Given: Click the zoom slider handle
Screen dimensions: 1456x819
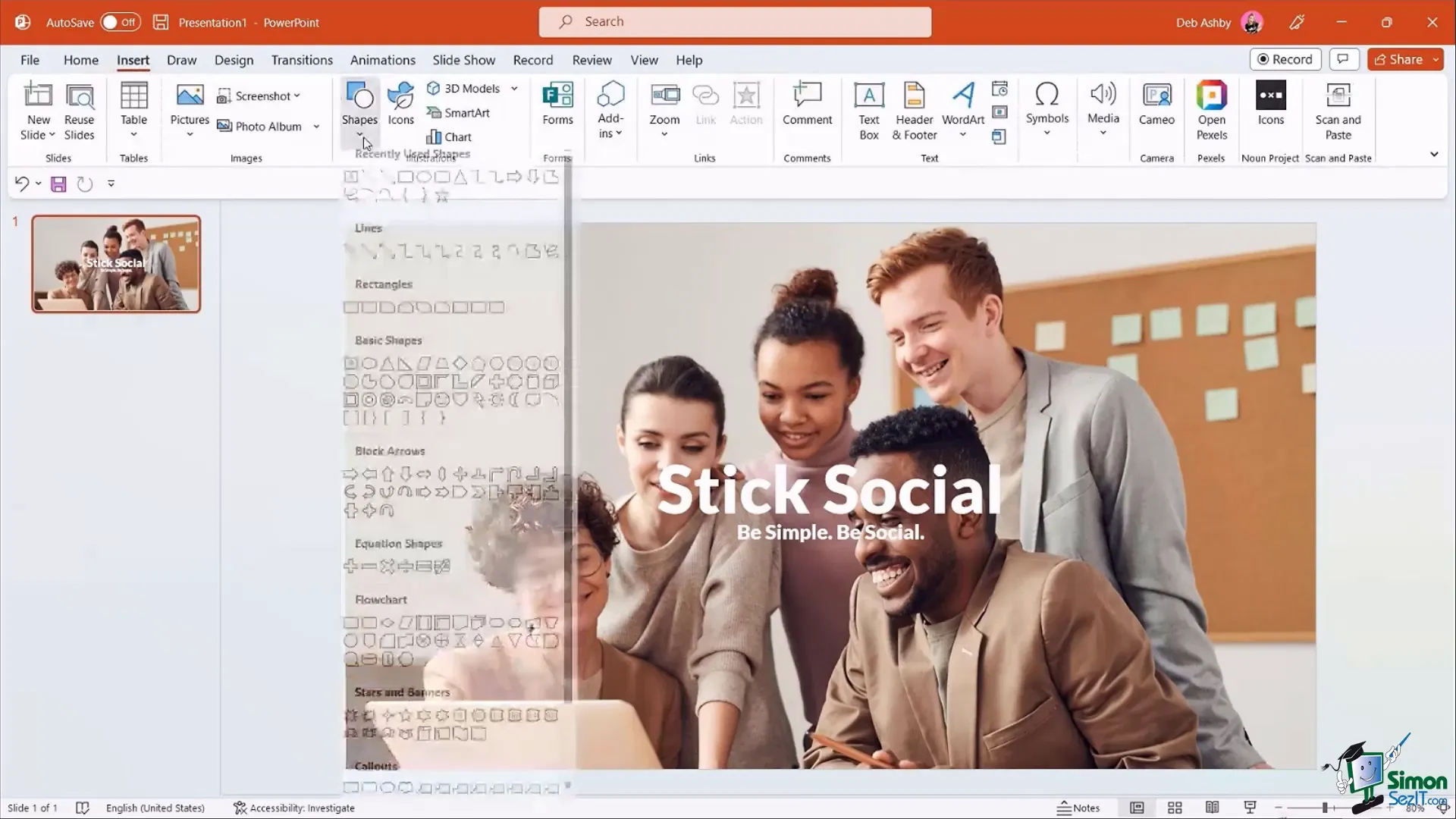Looking at the screenshot, I should tap(1325, 808).
